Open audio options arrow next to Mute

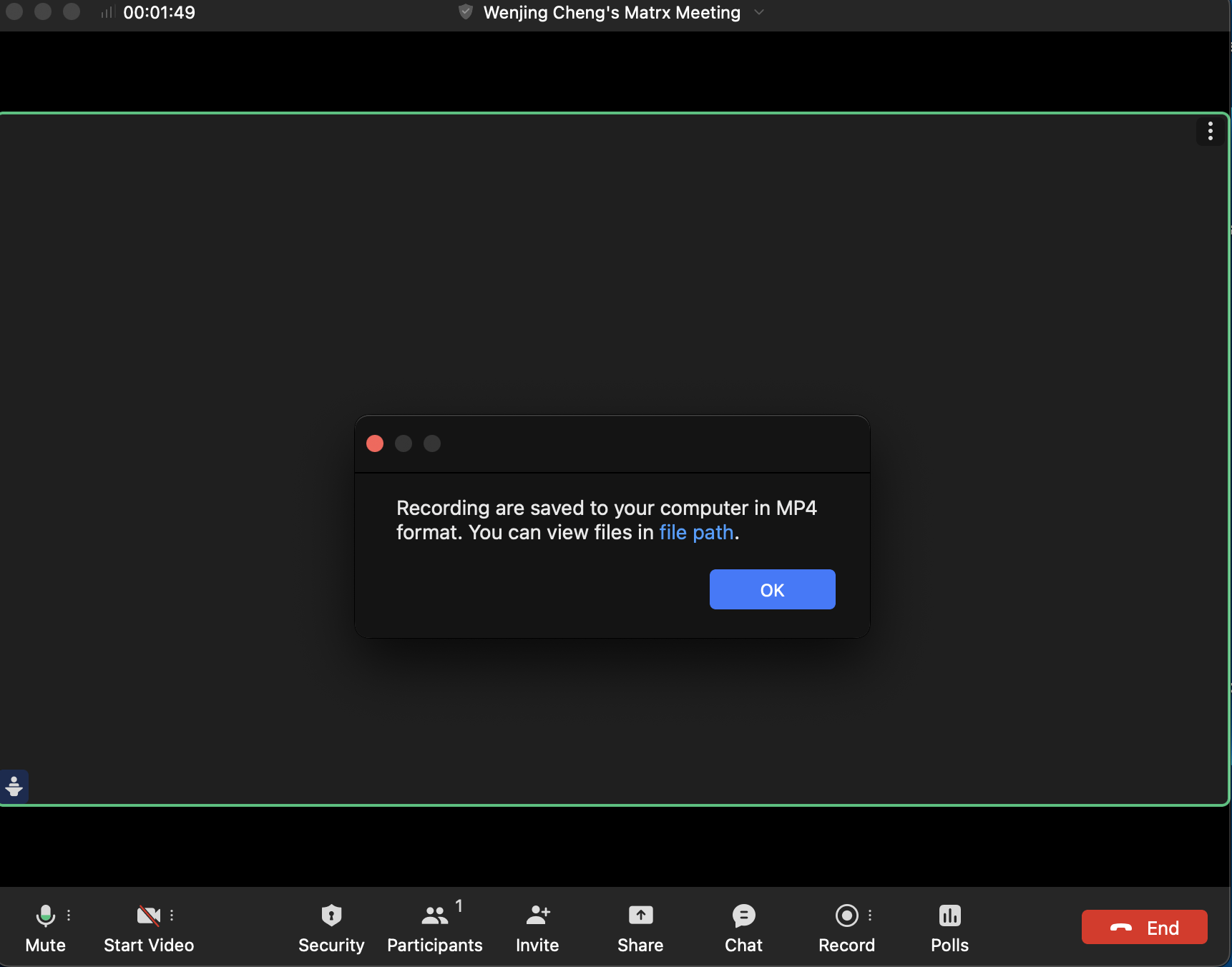tap(69, 915)
